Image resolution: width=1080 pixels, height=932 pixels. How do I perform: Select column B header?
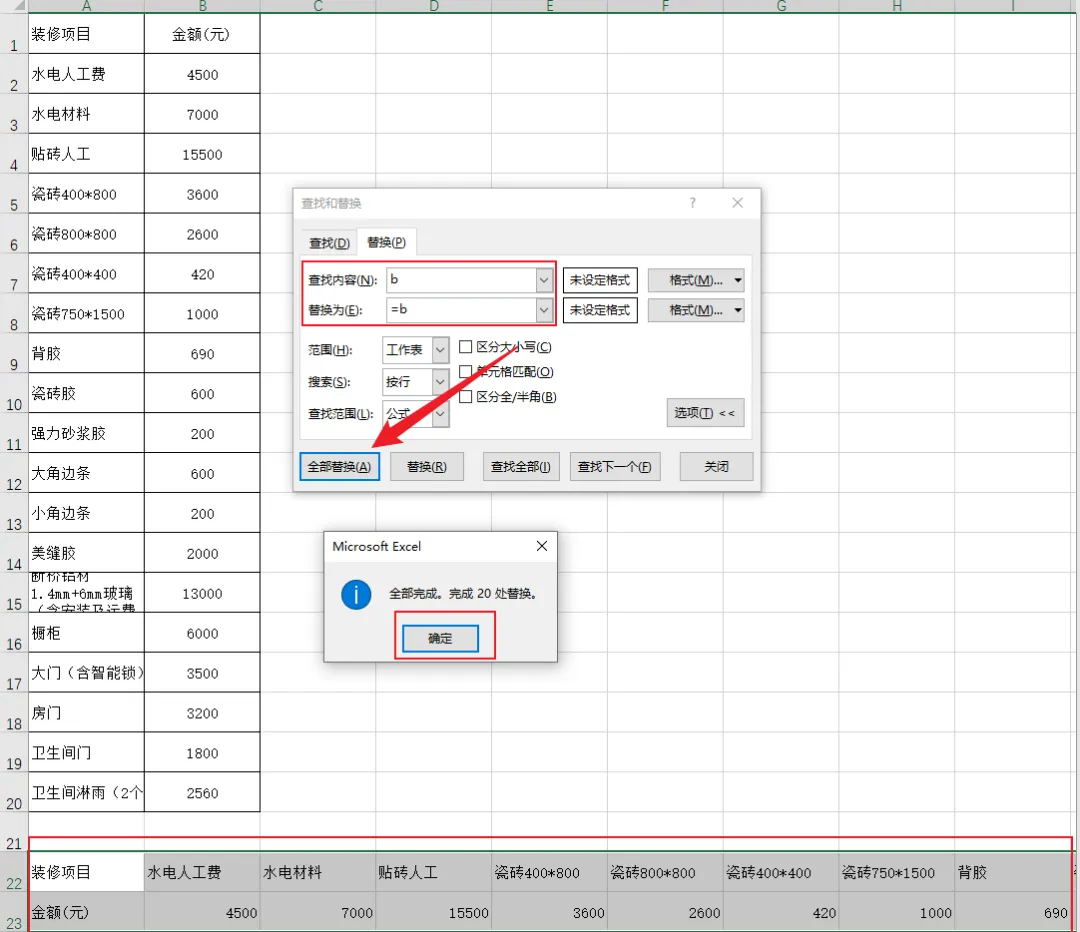[202, 6]
